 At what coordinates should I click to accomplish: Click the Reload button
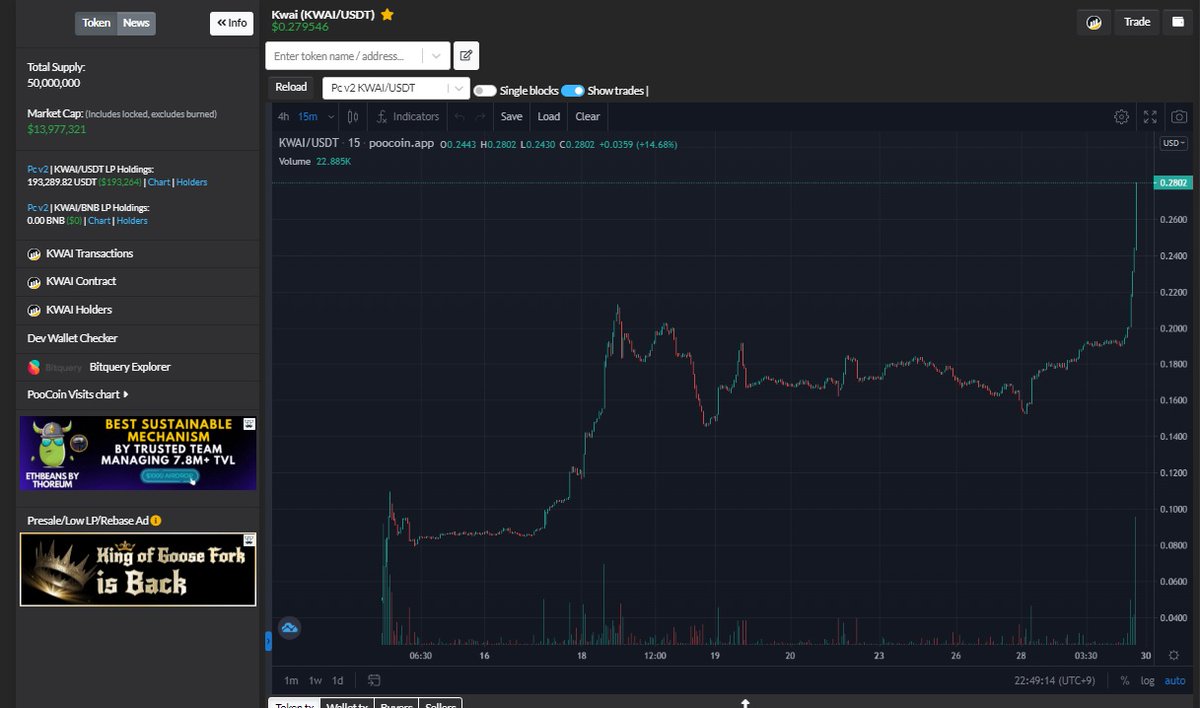tap(291, 87)
